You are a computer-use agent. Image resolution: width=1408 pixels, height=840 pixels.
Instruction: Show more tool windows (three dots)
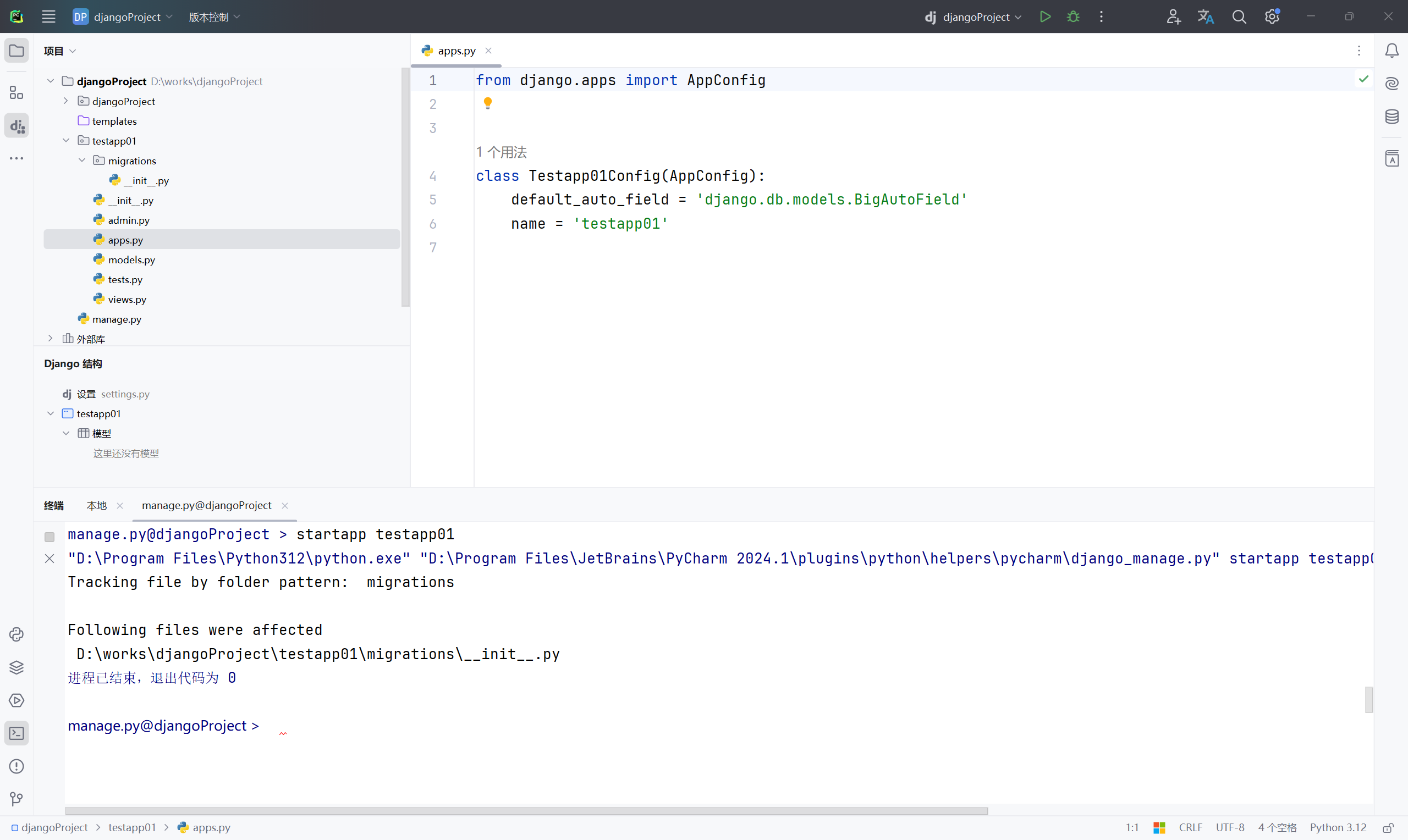pyautogui.click(x=16, y=158)
